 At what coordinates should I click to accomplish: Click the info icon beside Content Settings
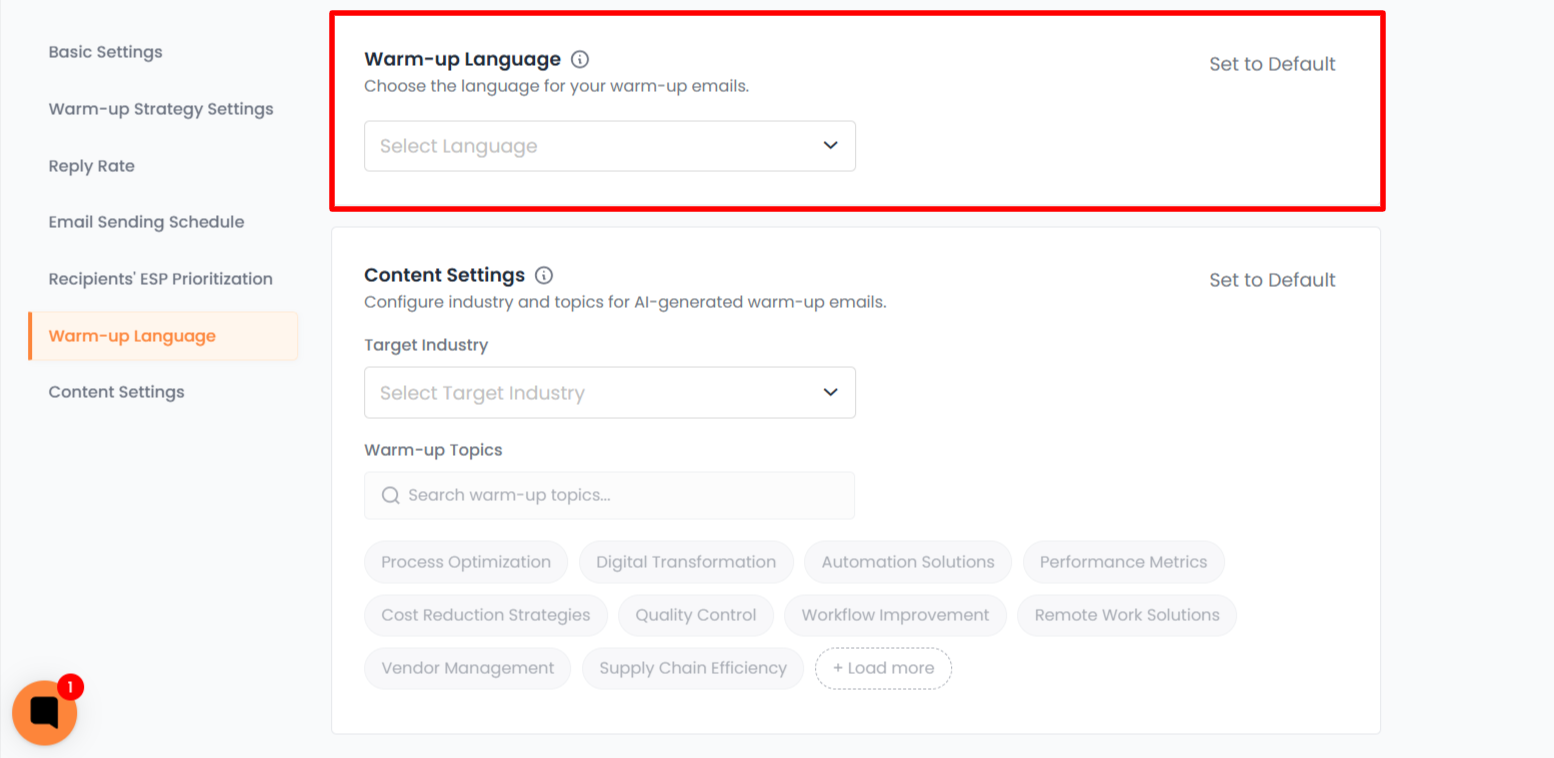click(544, 275)
